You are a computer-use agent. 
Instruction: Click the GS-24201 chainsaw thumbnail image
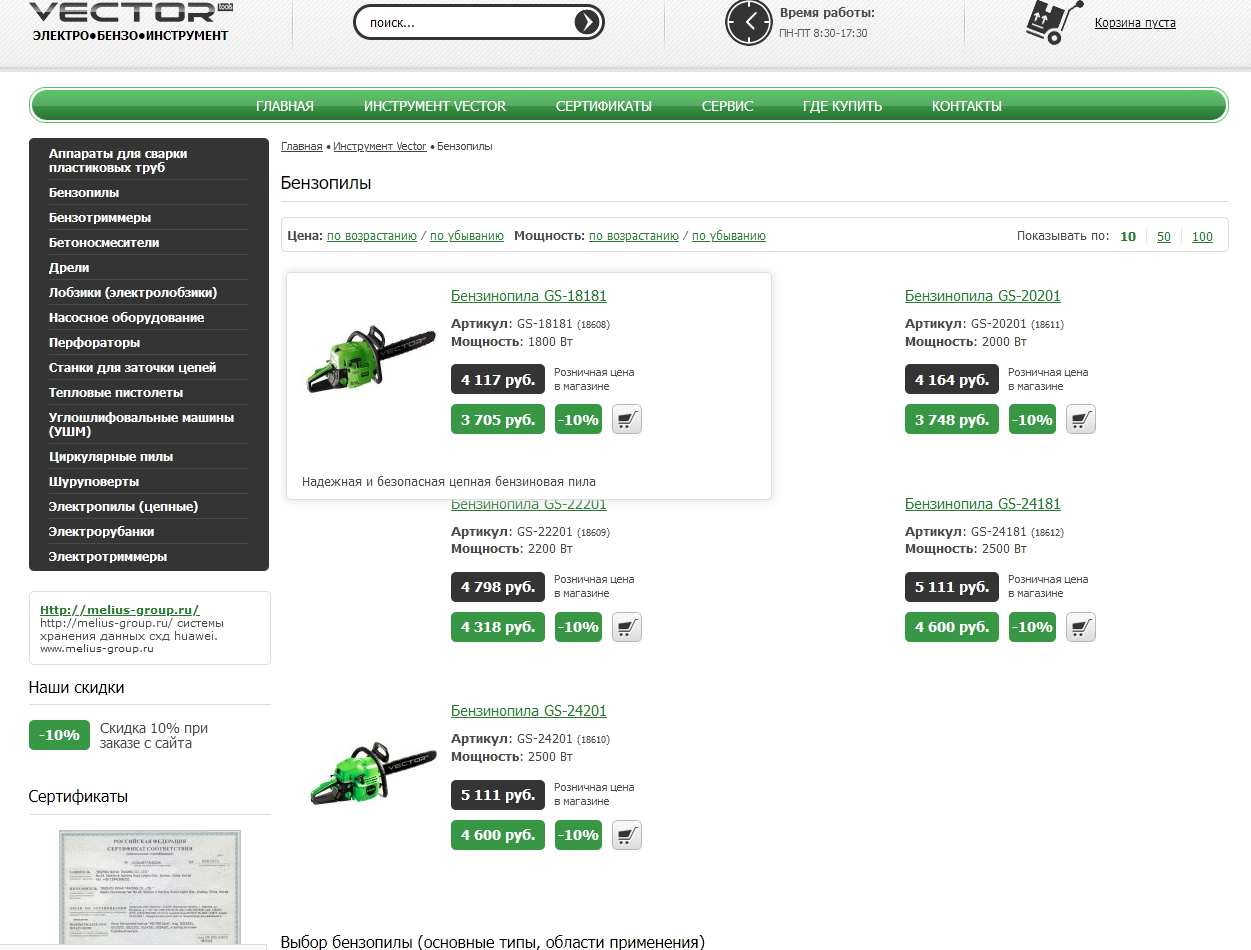tap(371, 774)
